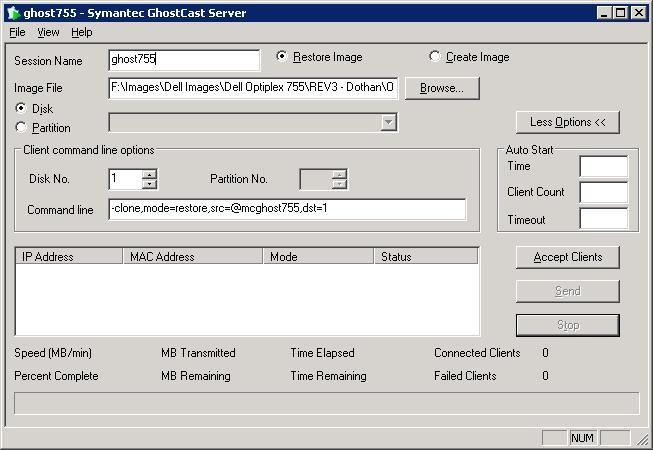Click the Accept Clients button
This screenshot has height=450, width=653.
click(568, 257)
